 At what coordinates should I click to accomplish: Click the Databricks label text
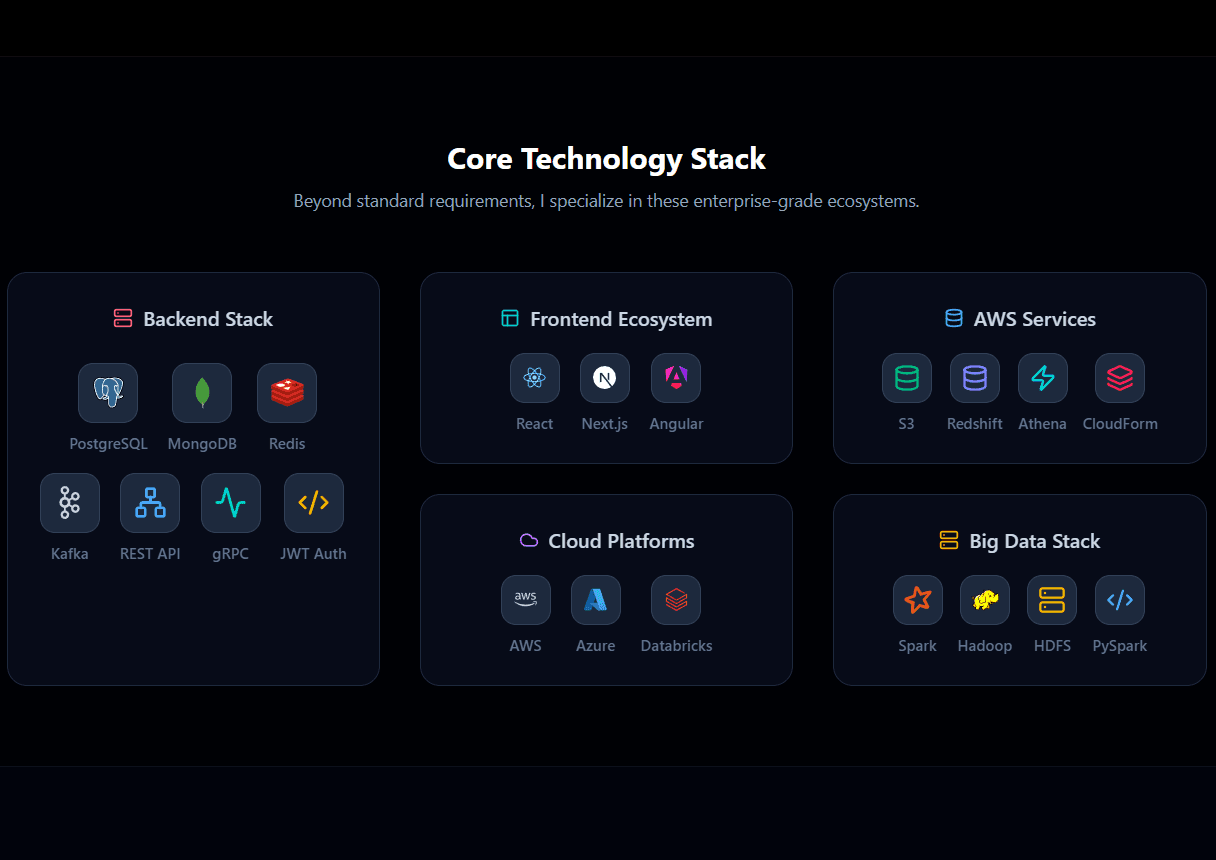coord(676,646)
